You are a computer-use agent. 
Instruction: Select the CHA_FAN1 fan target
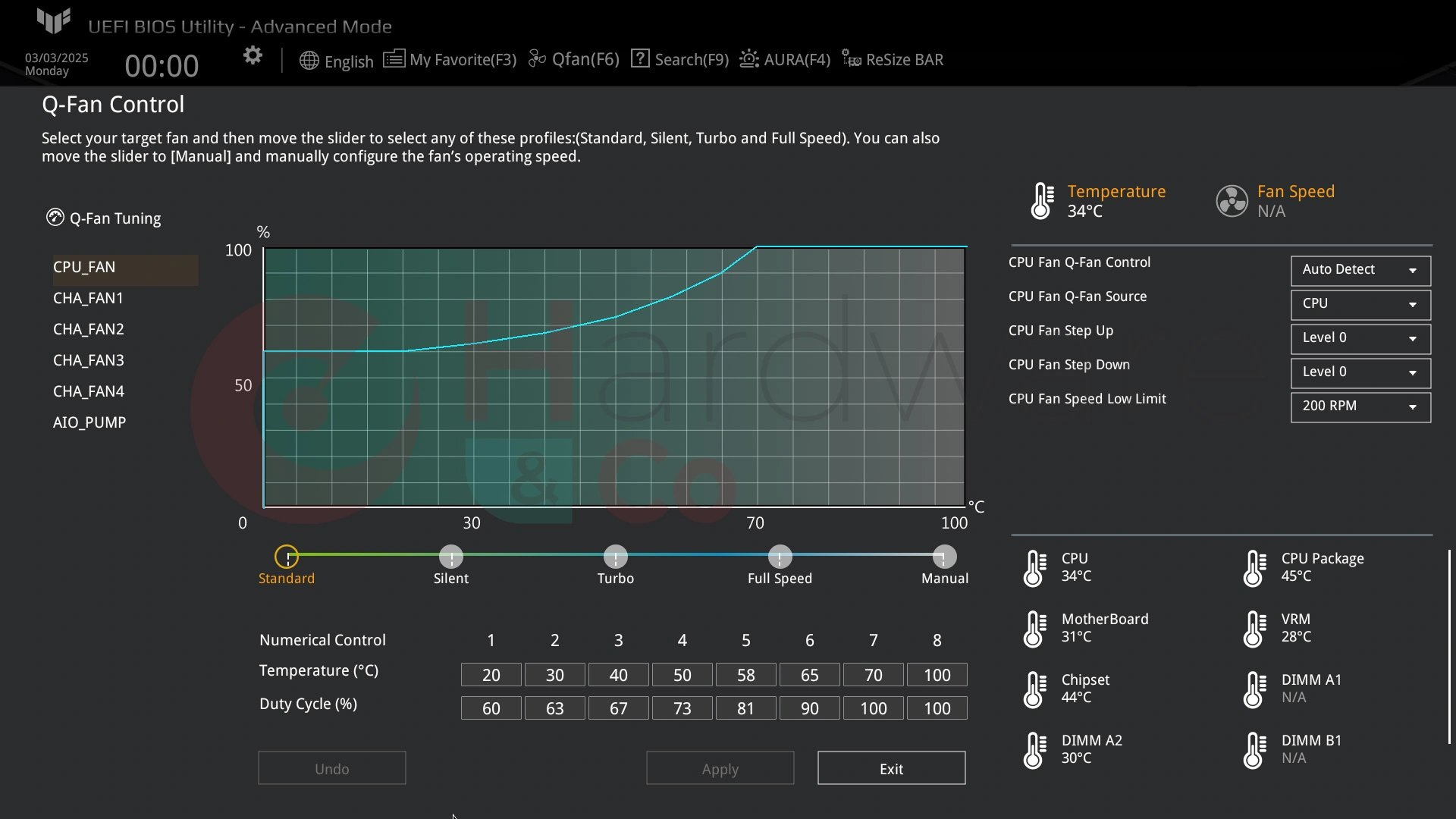(88, 298)
